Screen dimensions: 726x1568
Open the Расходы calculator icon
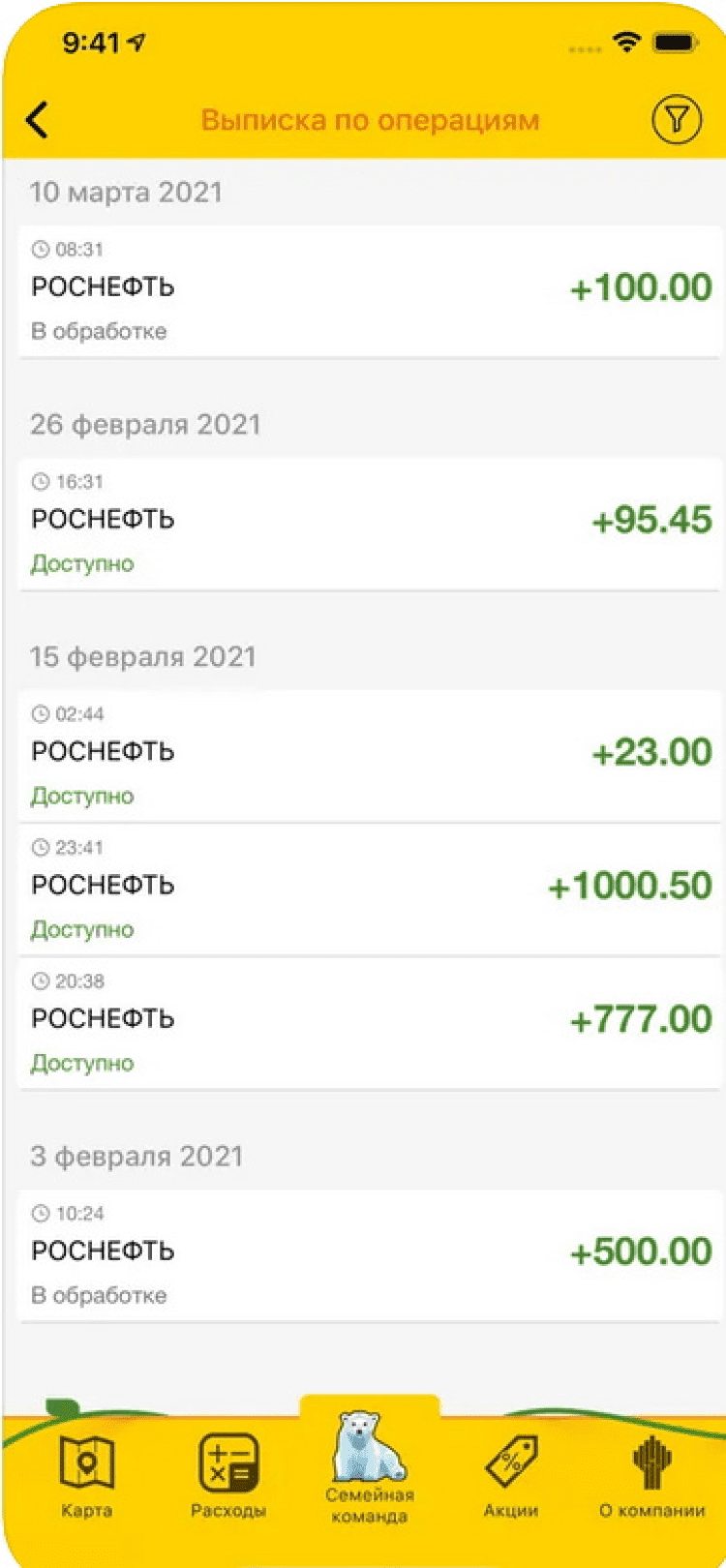(227, 1462)
